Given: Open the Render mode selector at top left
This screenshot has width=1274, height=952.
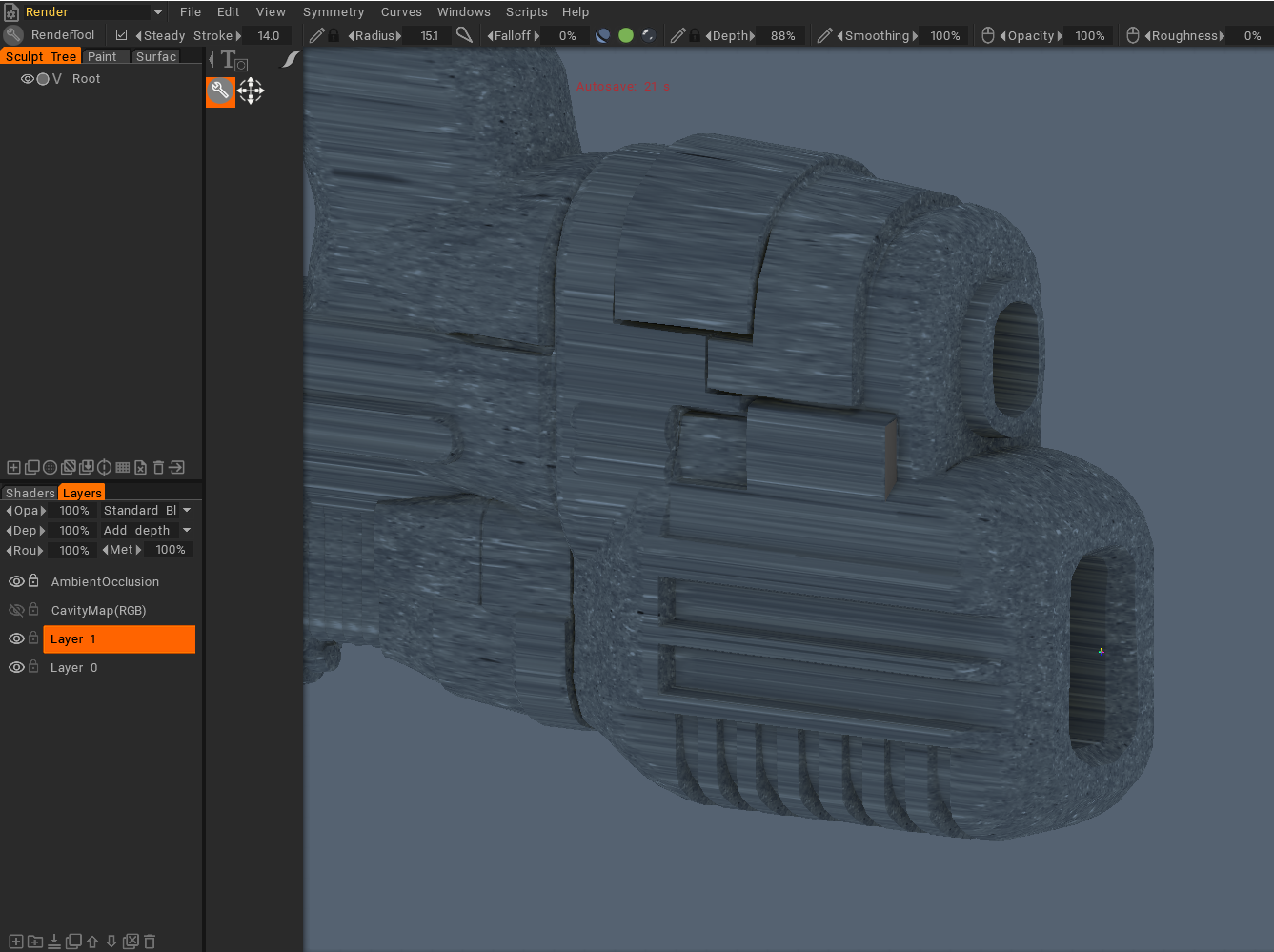Looking at the screenshot, I should [84, 11].
